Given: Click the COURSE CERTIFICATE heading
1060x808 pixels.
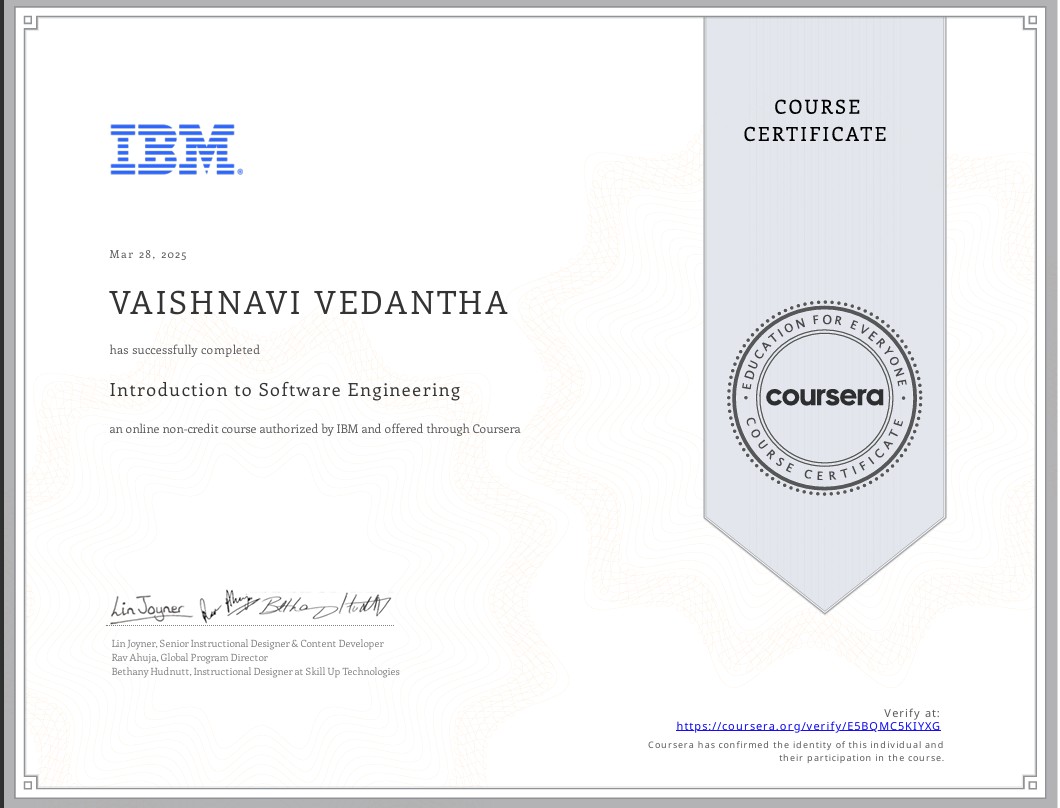Looking at the screenshot, I should 815,121.
